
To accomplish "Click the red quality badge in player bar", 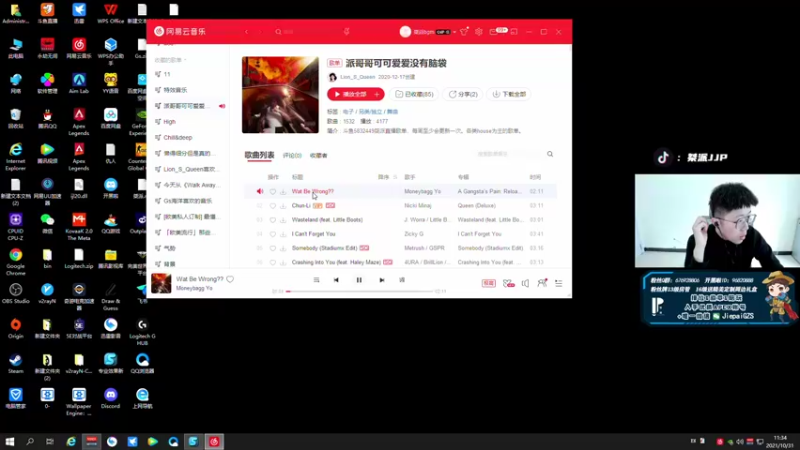I will point(489,283).
